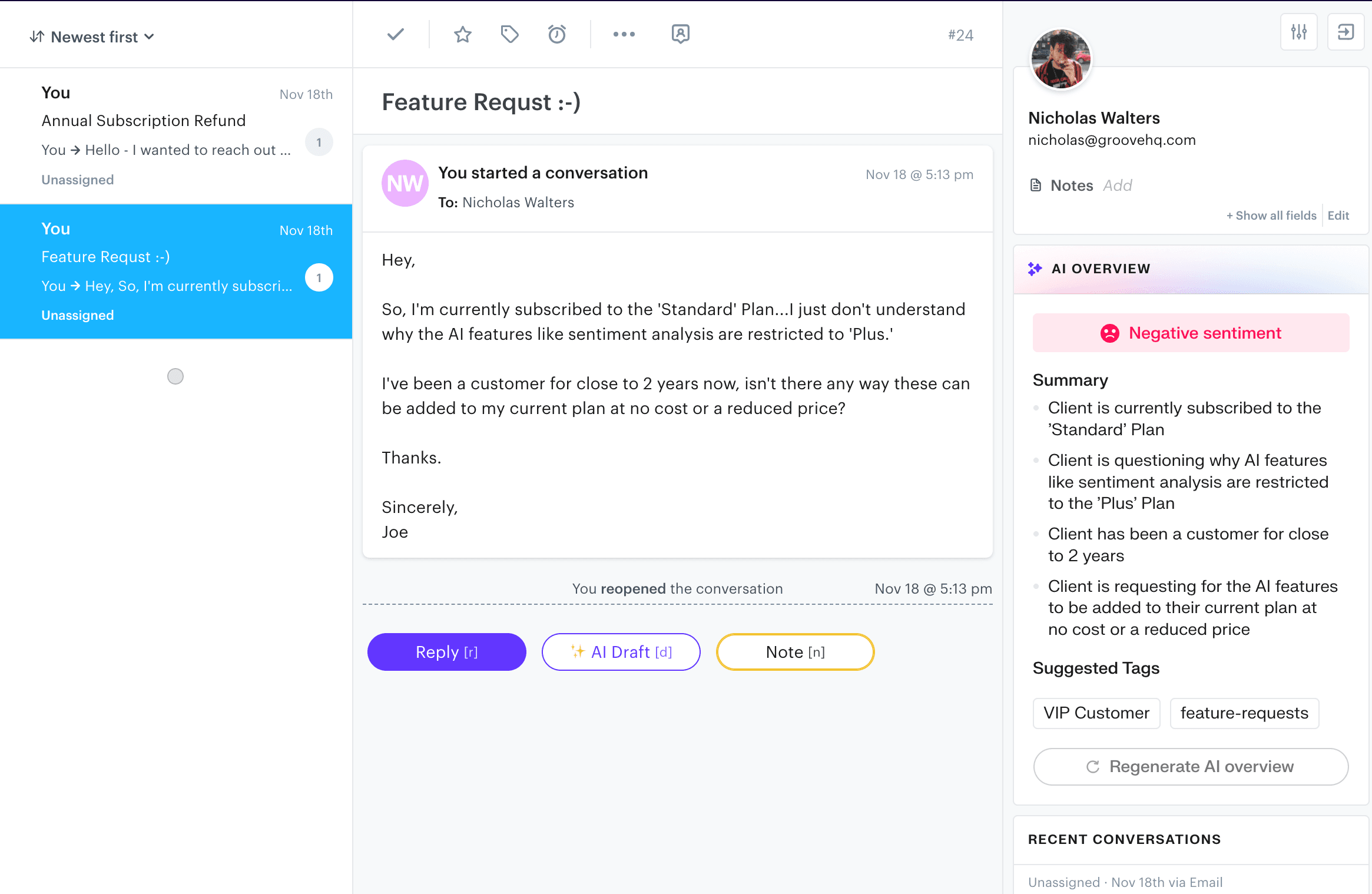Open the Newest first sort dropdown
This screenshot has height=894, width=1372.
click(x=92, y=37)
